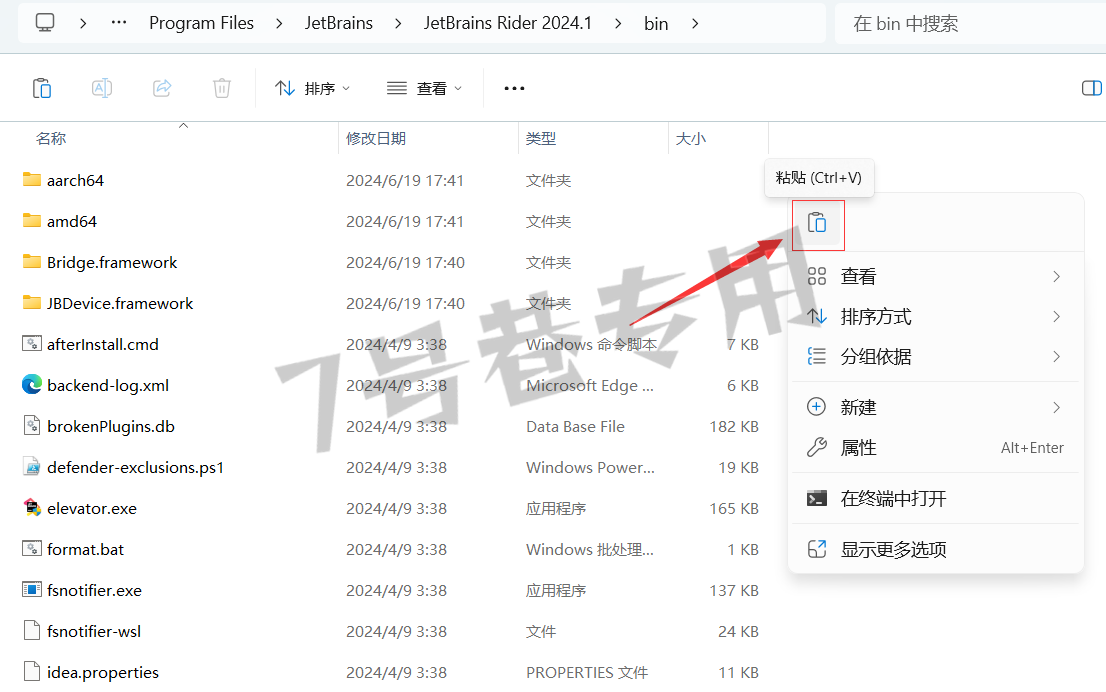The image size is (1106, 692).
Task: Select the aarch64 folder
Action: pyautogui.click(x=75, y=181)
